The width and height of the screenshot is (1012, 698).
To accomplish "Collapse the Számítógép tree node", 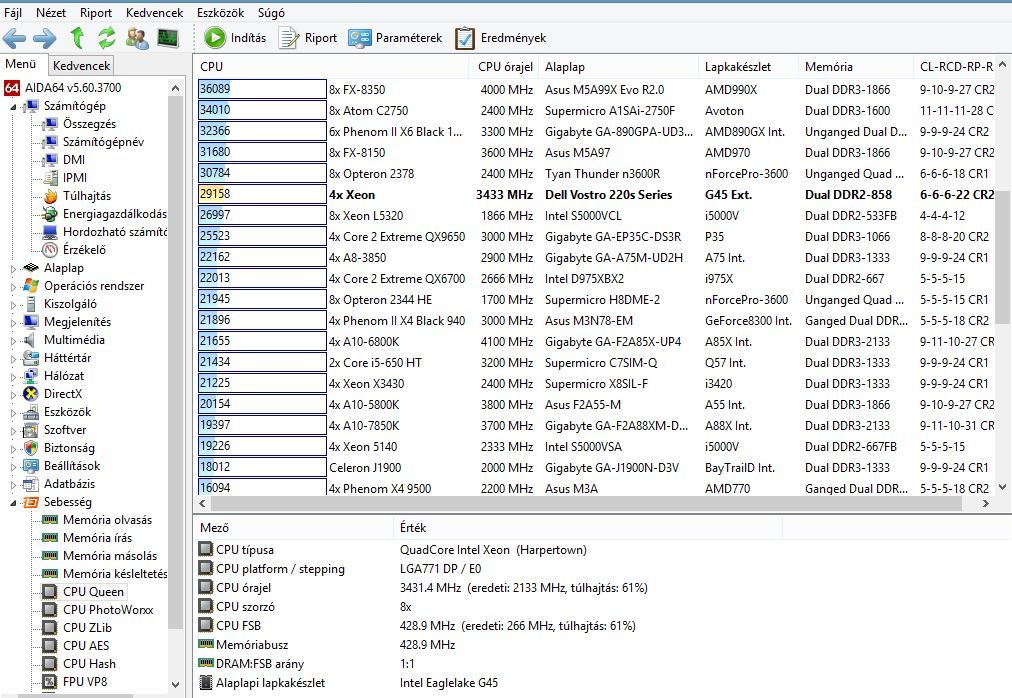I will click(x=14, y=106).
